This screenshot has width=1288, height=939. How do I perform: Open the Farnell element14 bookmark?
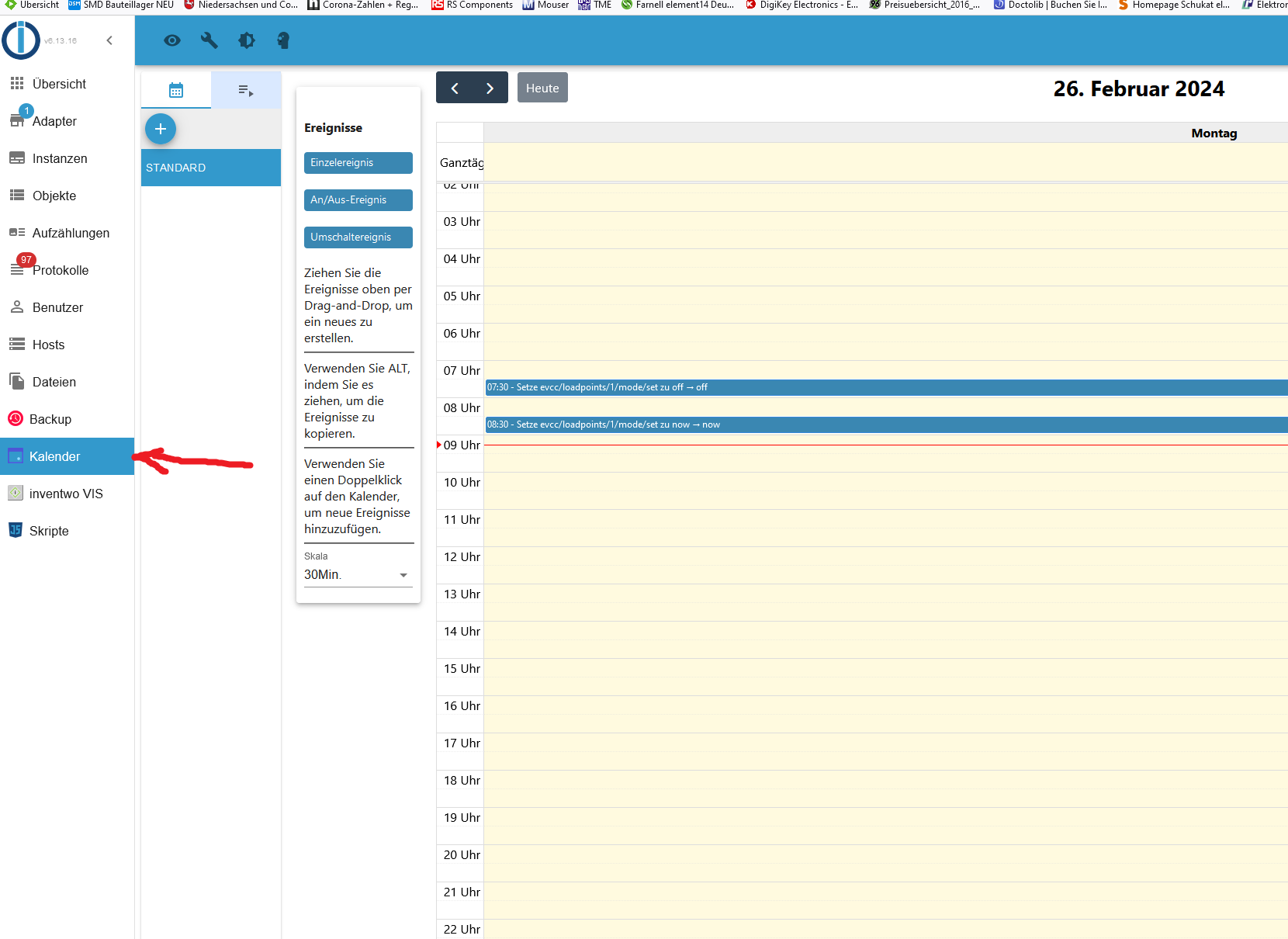coord(677,5)
